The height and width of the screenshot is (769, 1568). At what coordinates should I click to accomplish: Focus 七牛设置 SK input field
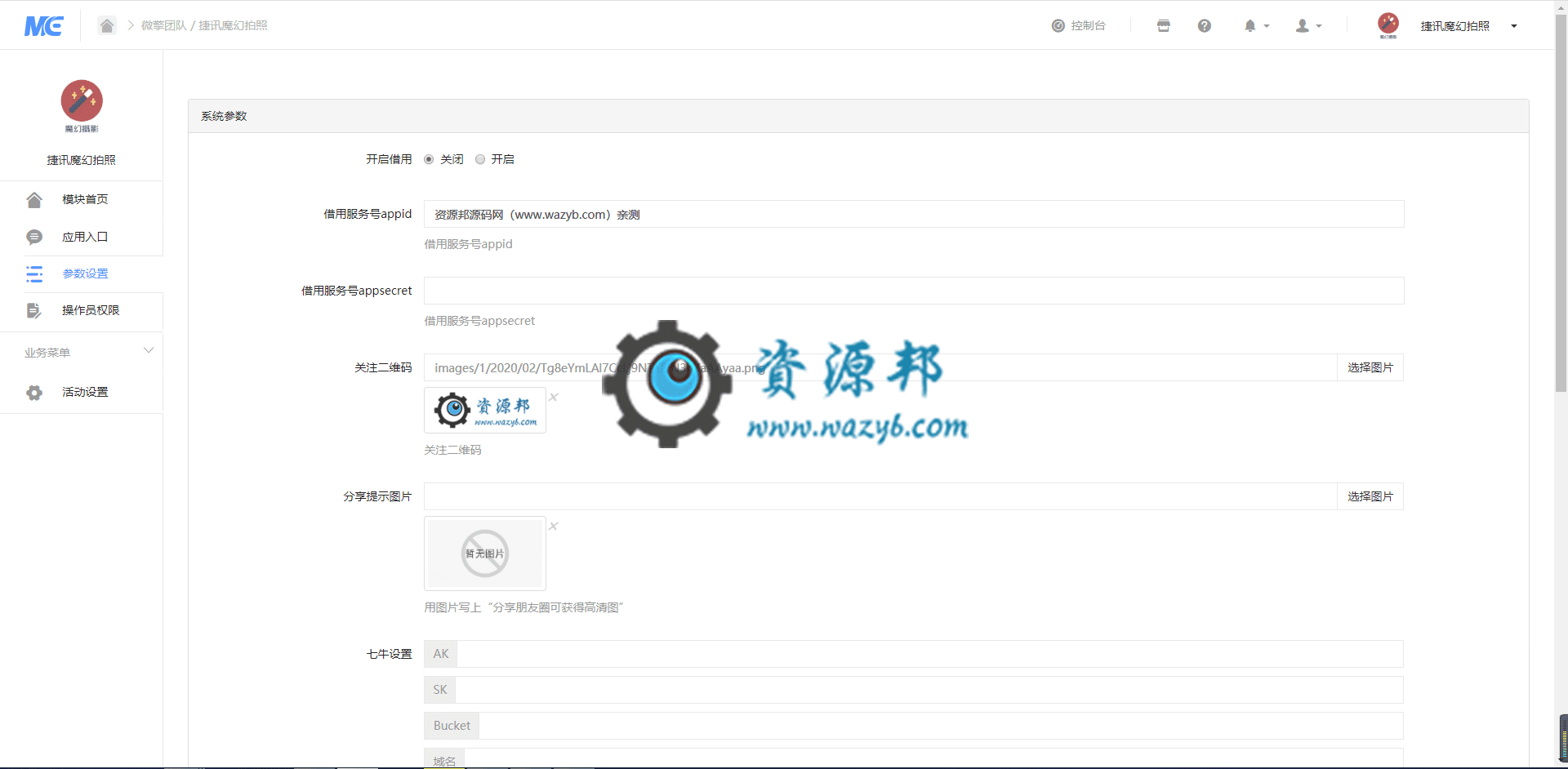point(929,690)
